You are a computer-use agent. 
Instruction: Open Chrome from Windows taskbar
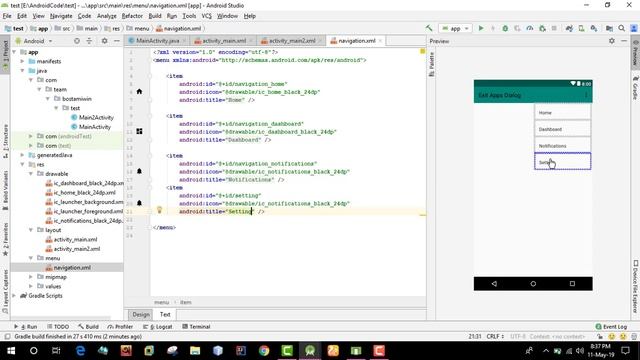click(264, 351)
